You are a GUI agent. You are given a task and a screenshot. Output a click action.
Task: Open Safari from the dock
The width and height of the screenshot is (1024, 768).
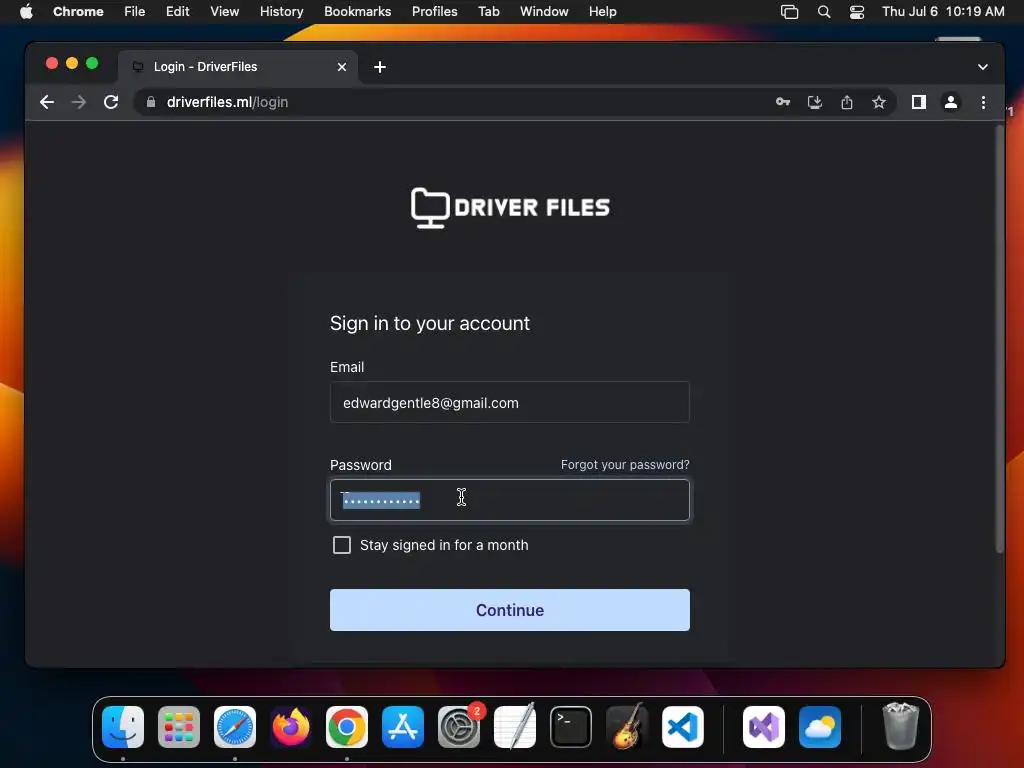[x=234, y=726]
